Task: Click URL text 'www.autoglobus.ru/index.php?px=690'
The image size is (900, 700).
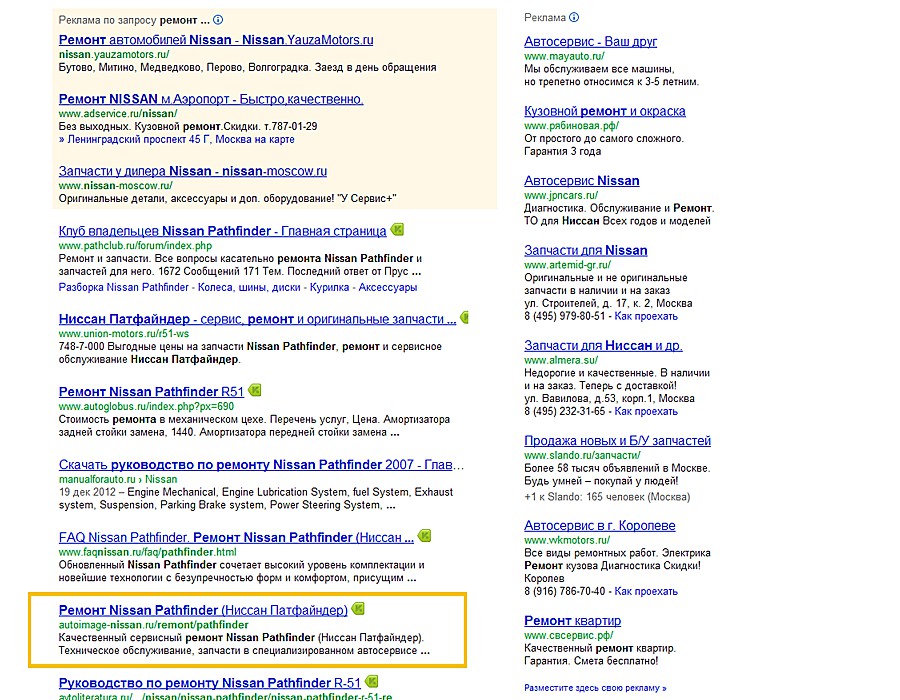Action: click(146, 407)
